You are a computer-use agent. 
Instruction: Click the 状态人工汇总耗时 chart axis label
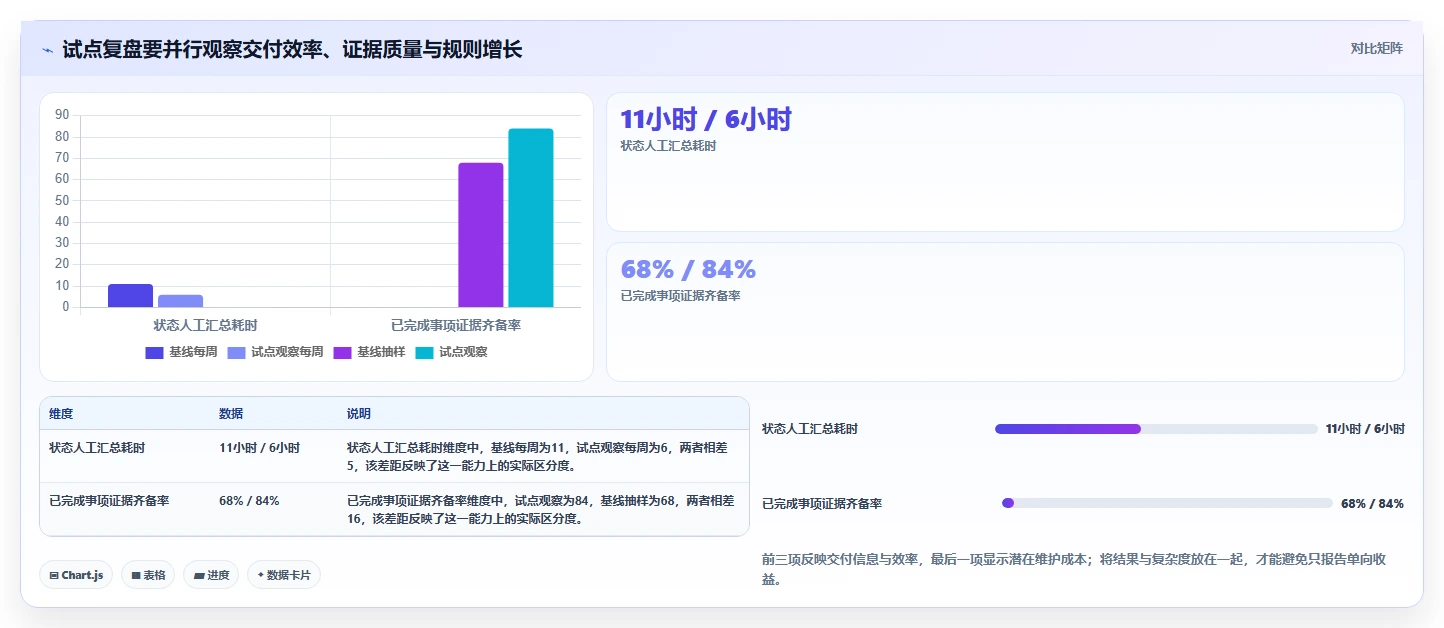205,325
